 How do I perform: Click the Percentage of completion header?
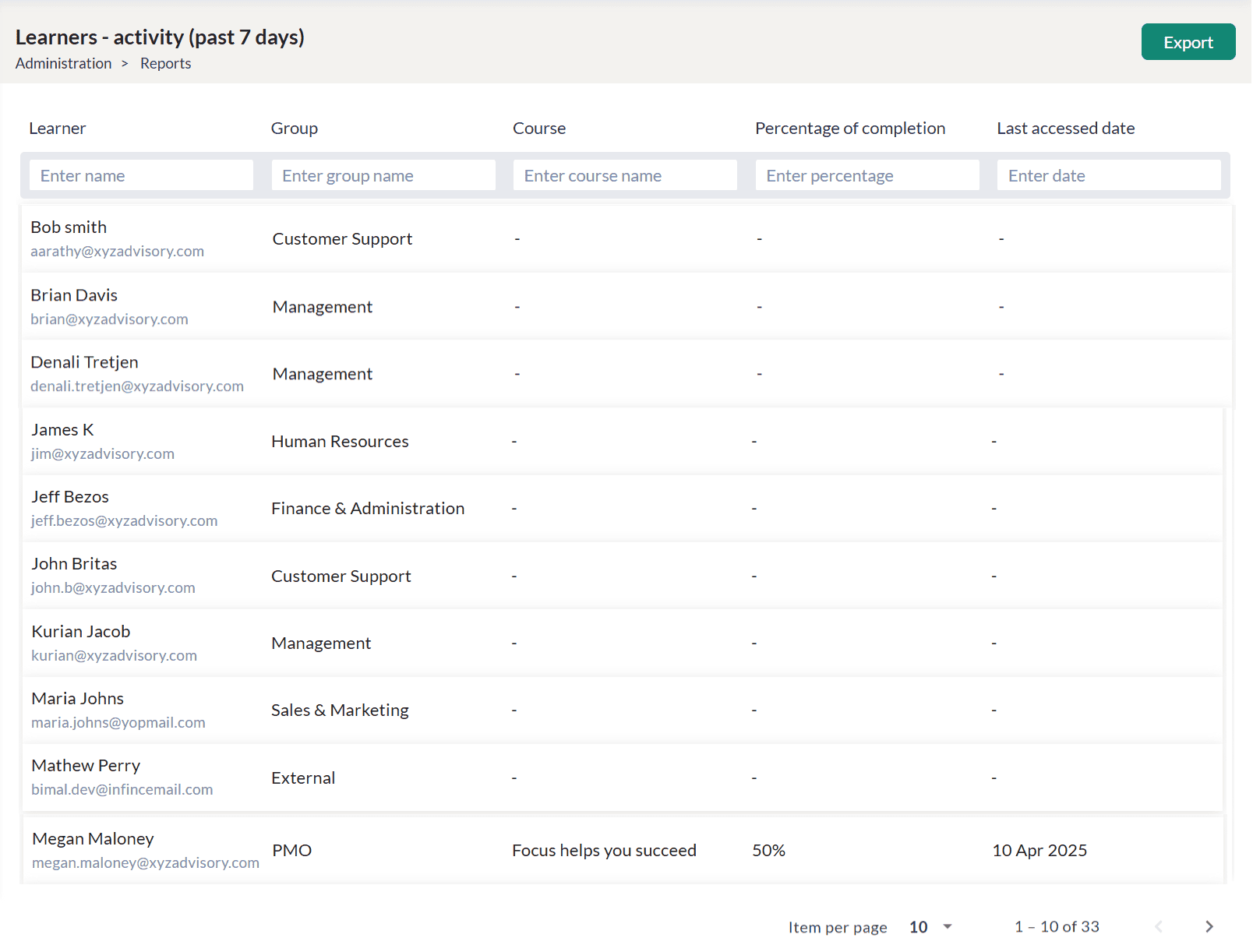[x=849, y=129]
